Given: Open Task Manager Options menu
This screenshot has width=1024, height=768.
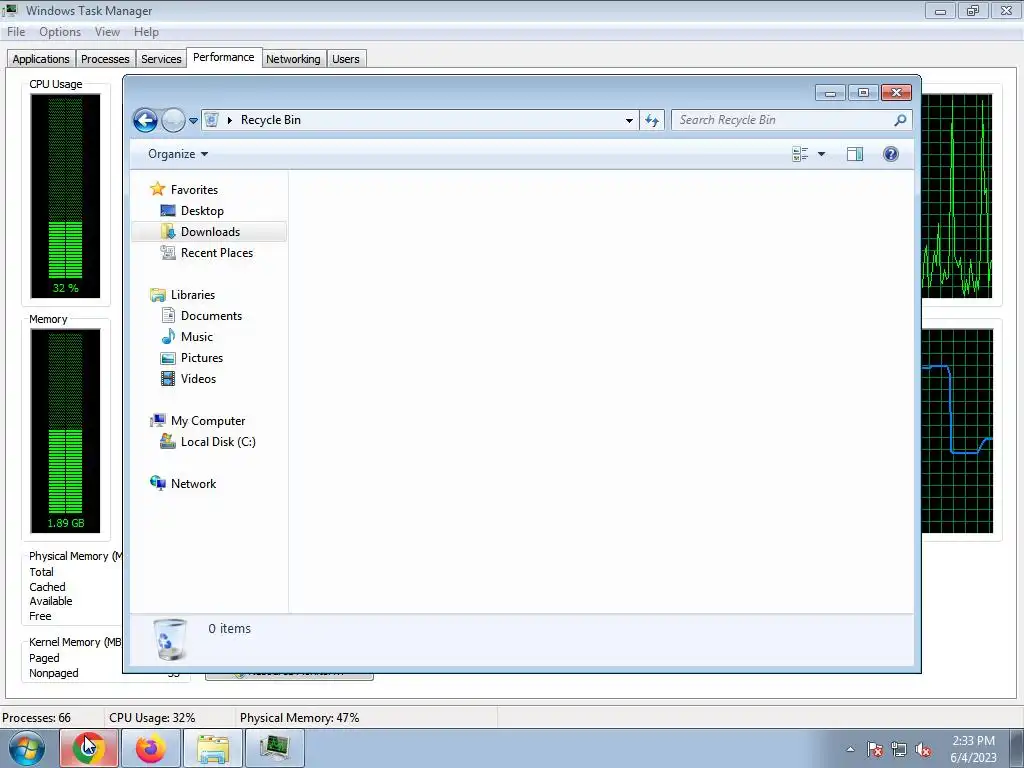Looking at the screenshot, I should coord(60,32).
